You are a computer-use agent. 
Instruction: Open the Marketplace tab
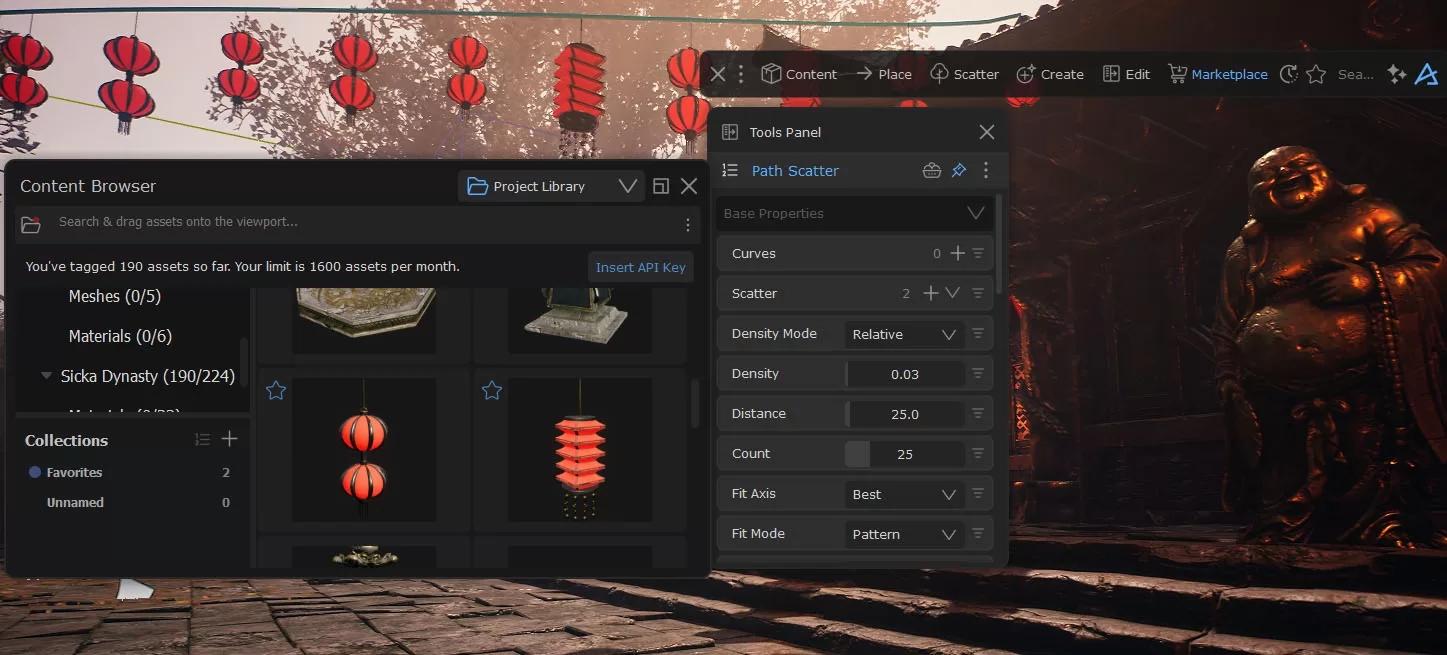[1217, 74]
